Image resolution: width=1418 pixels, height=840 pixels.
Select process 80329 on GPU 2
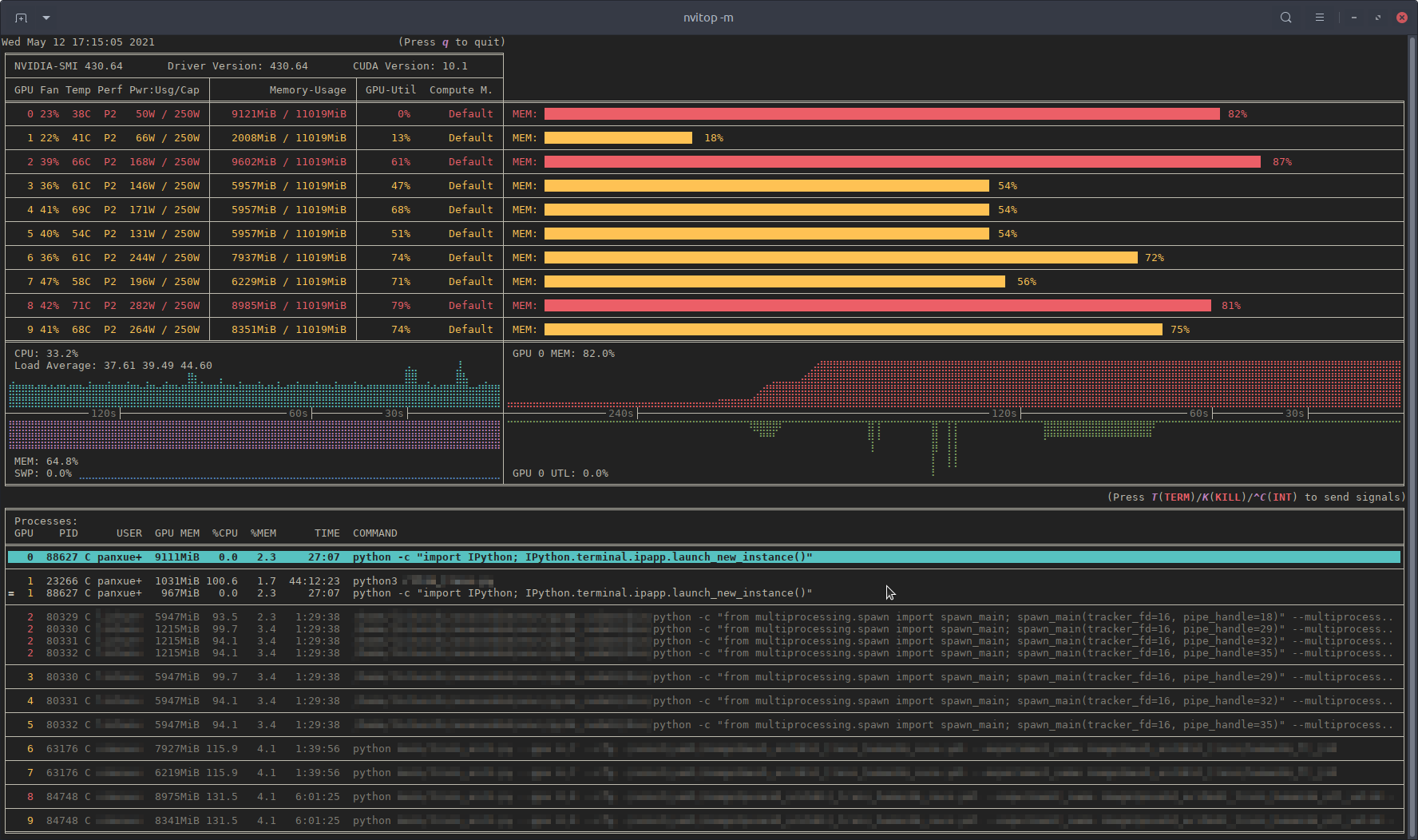point(62,617)
